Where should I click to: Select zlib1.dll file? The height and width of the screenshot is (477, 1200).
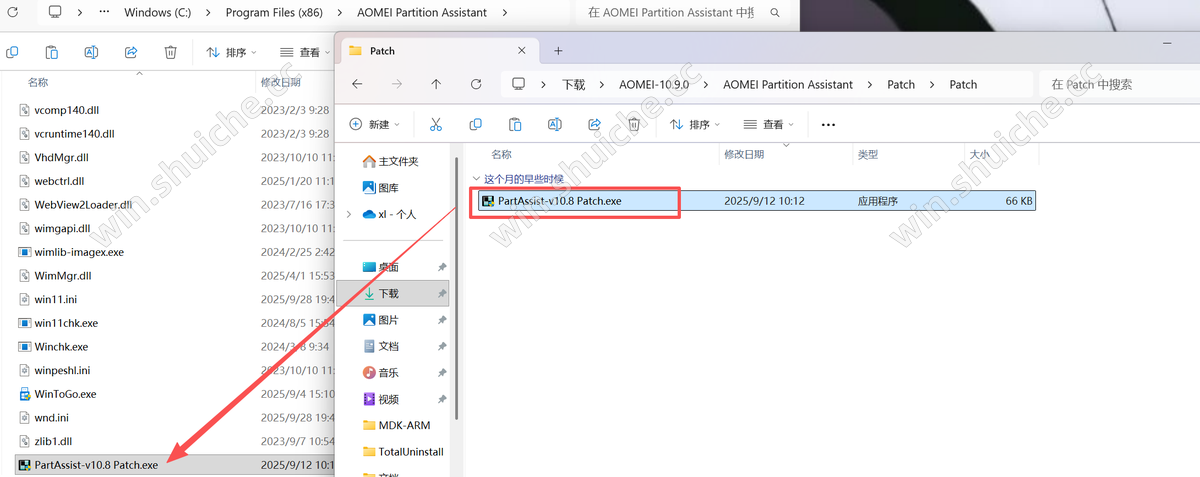(x=53, y=441)
